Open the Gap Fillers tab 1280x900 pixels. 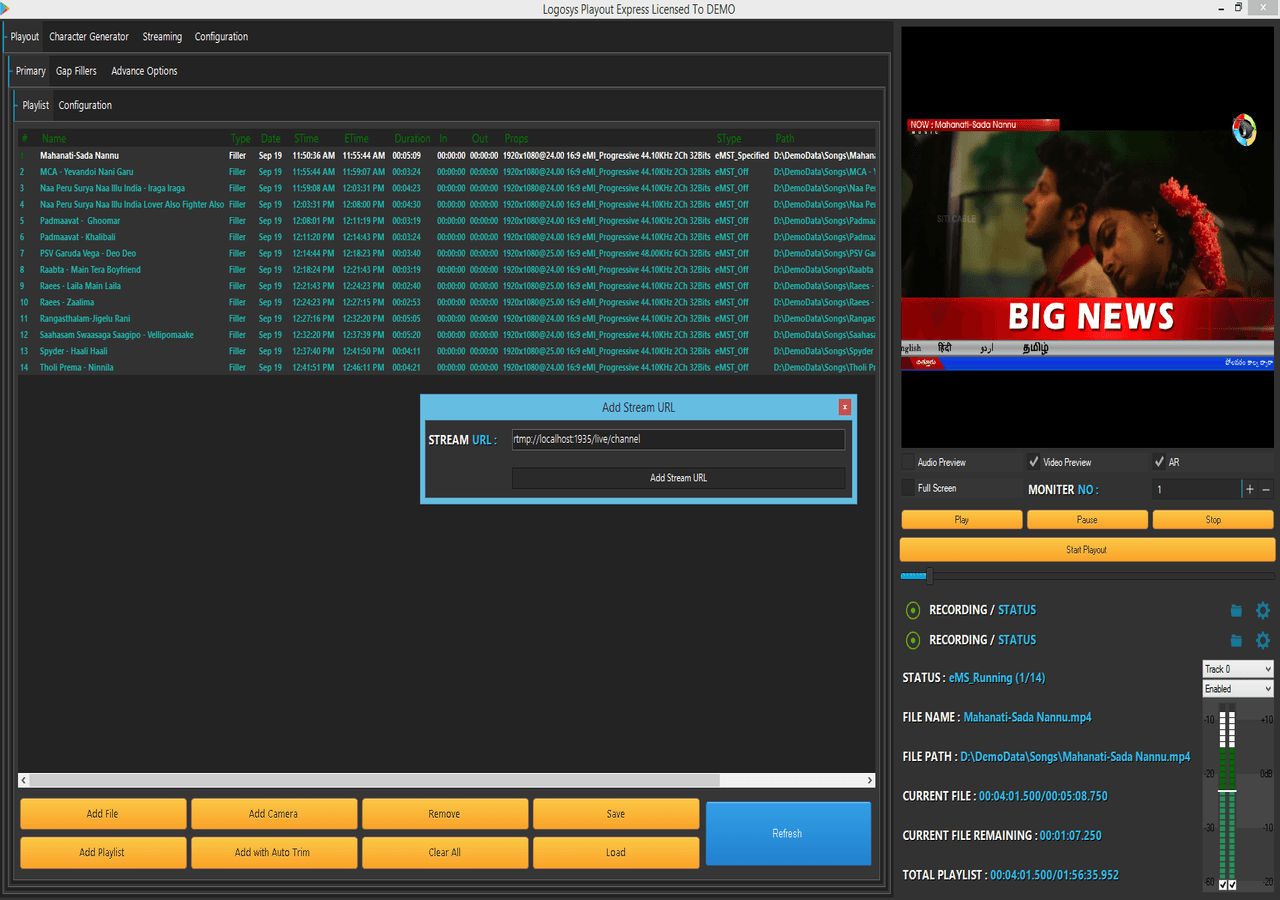(76, 71)
